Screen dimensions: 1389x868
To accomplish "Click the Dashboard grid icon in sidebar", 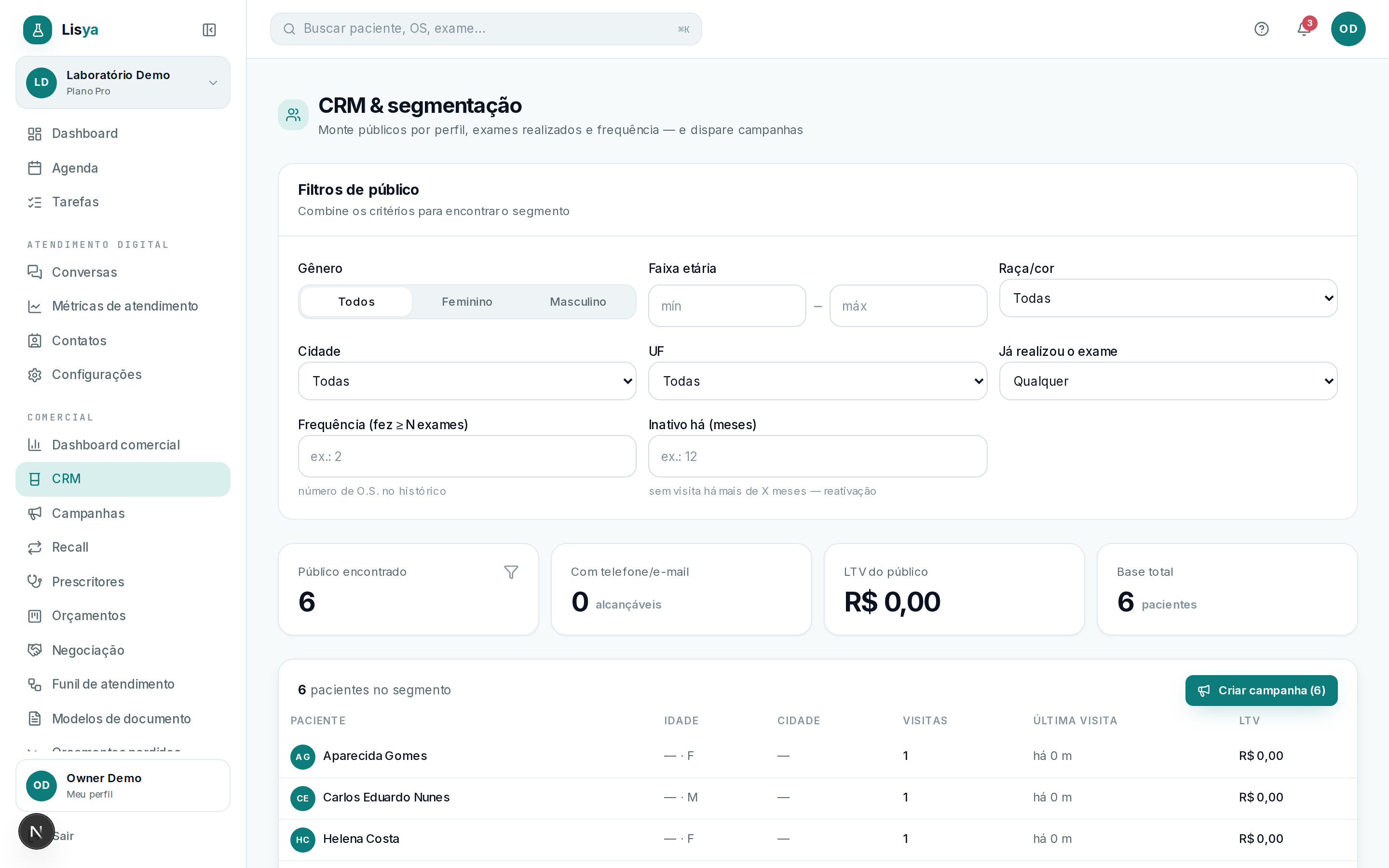I will [x=34, y=134].
